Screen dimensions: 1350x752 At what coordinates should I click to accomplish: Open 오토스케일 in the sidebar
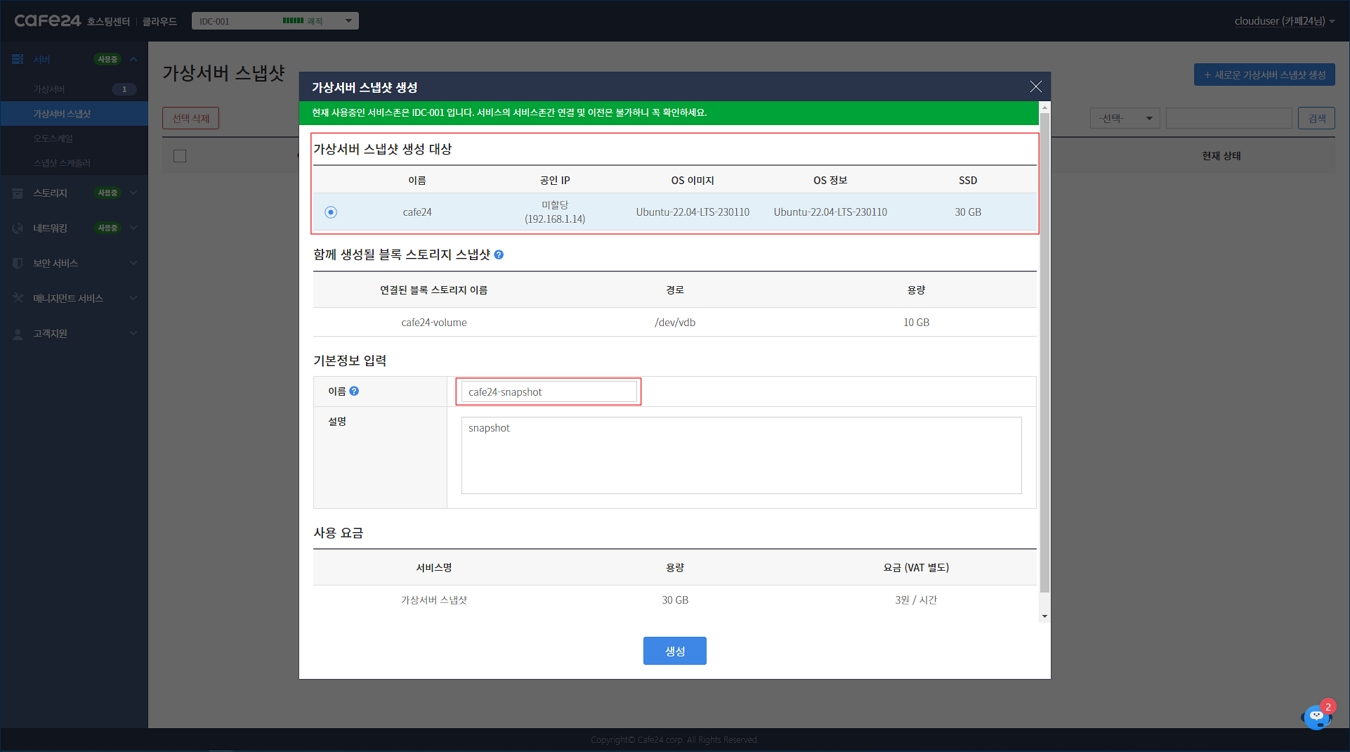(53, 138)
